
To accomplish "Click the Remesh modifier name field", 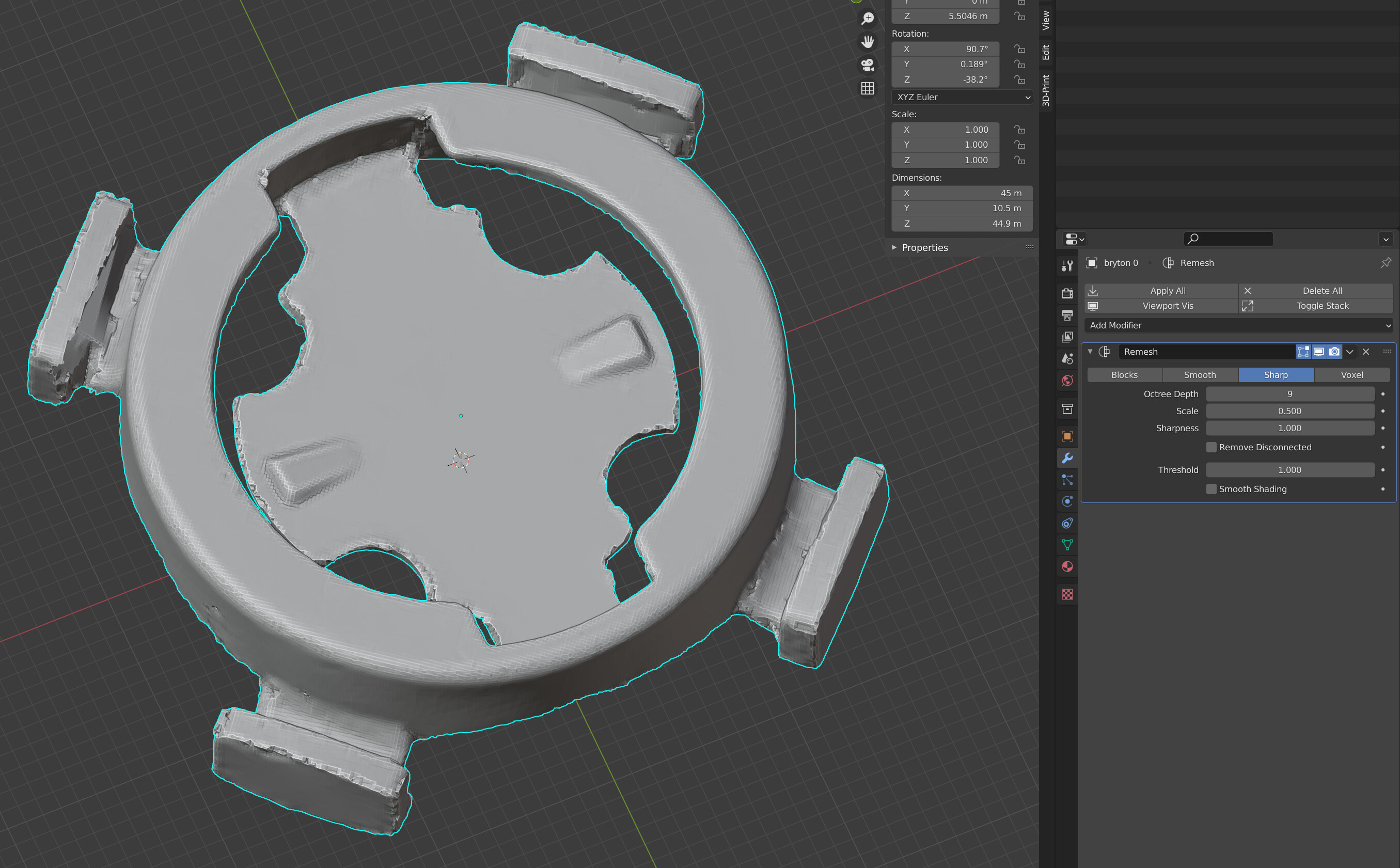I will pos(1206,351).
